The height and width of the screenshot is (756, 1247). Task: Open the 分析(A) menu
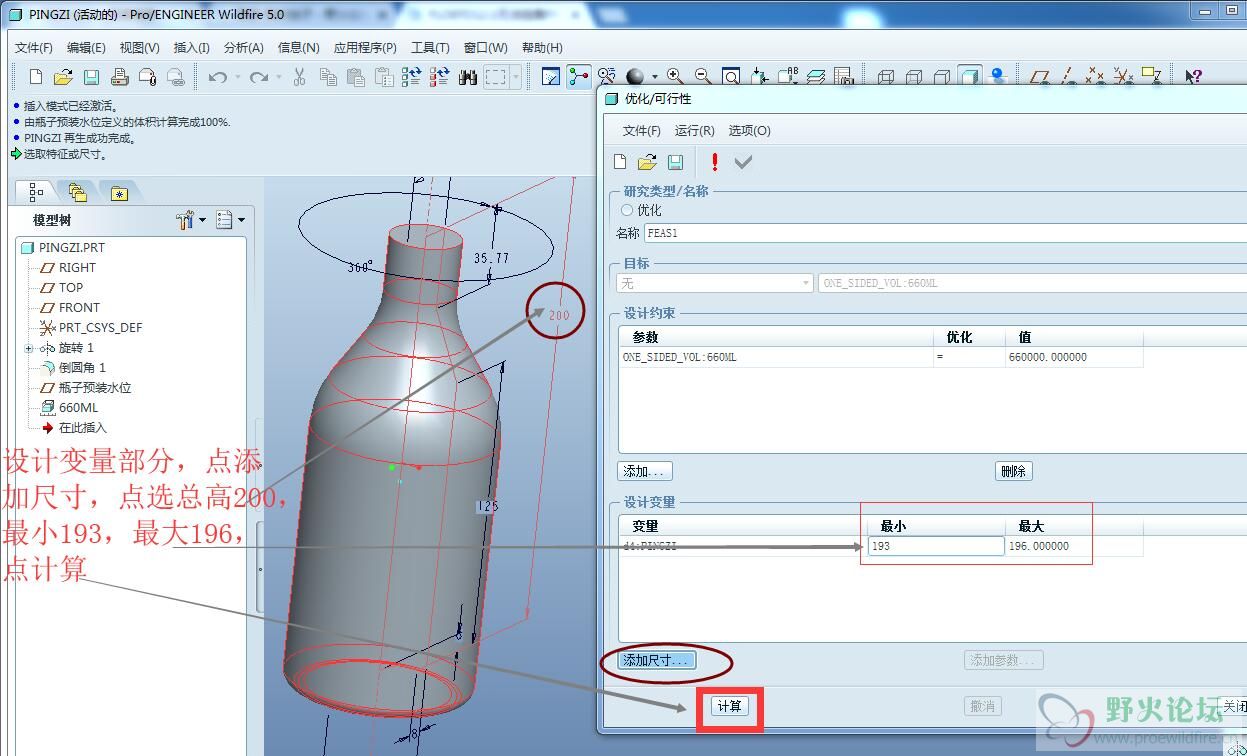(243, 48)
